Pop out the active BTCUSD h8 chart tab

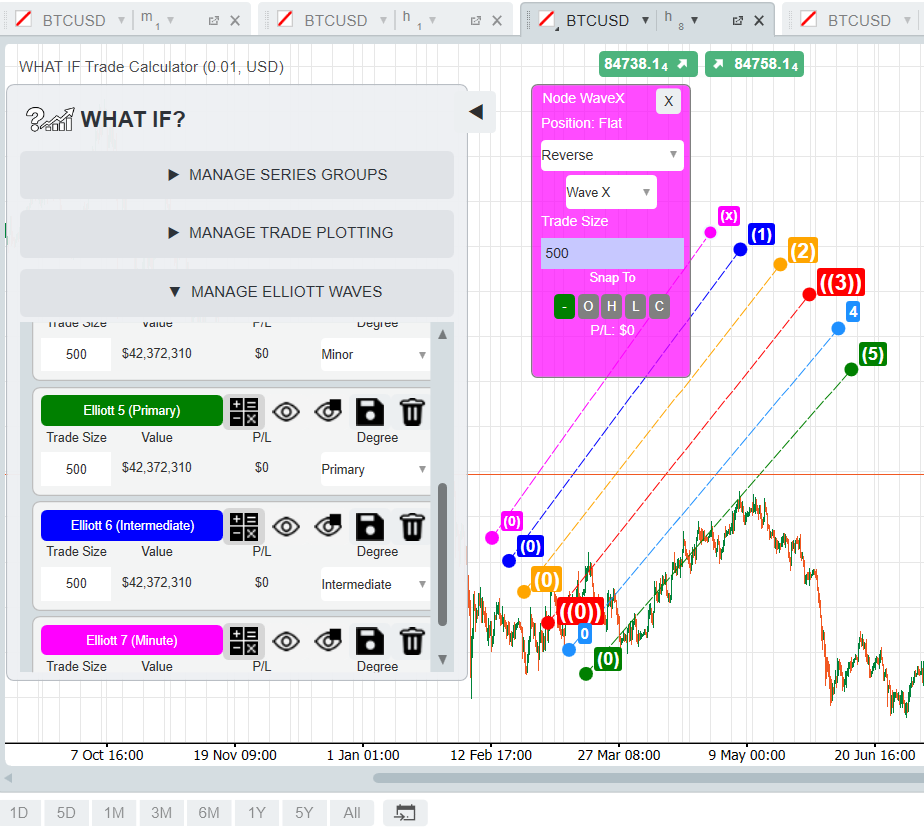737,21
